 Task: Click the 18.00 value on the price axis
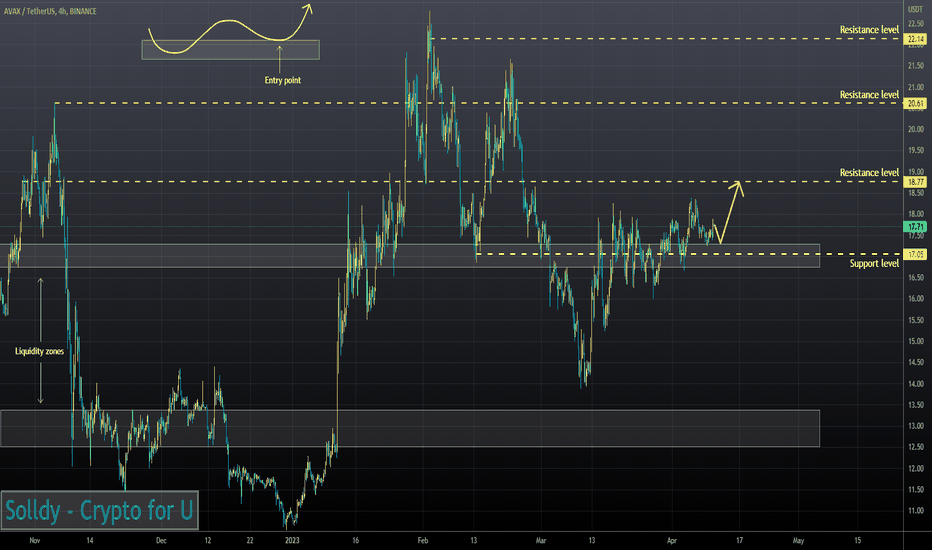[915, 215]
